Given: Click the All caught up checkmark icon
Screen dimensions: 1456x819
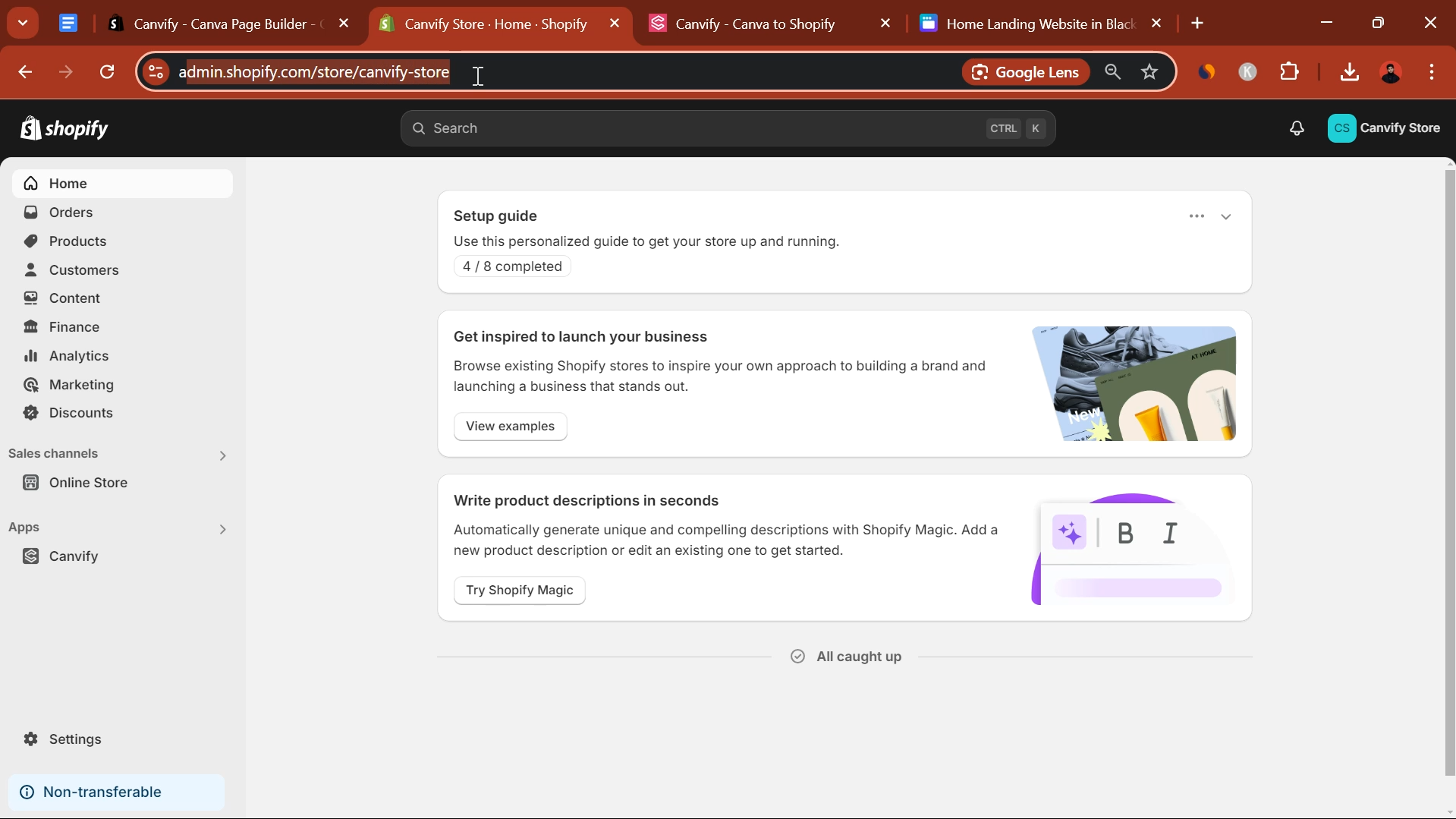Looking at the screenshot, I should coord(797,657).
